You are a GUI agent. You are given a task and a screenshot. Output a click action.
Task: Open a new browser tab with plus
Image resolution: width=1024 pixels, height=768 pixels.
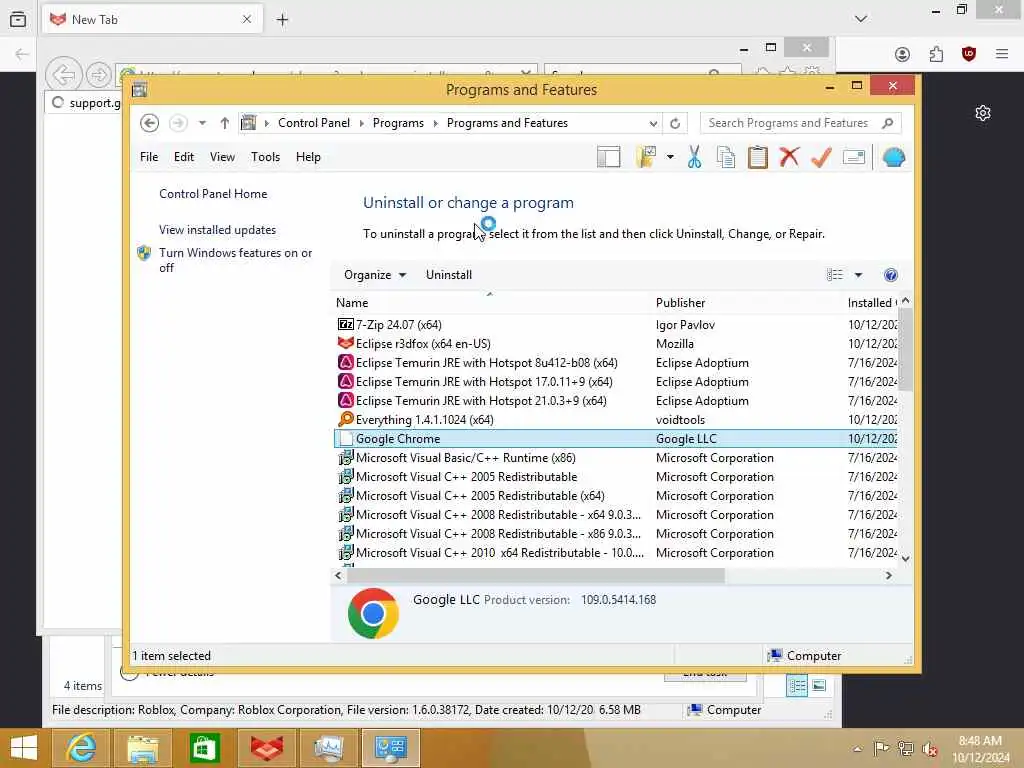tap(282, 20)
